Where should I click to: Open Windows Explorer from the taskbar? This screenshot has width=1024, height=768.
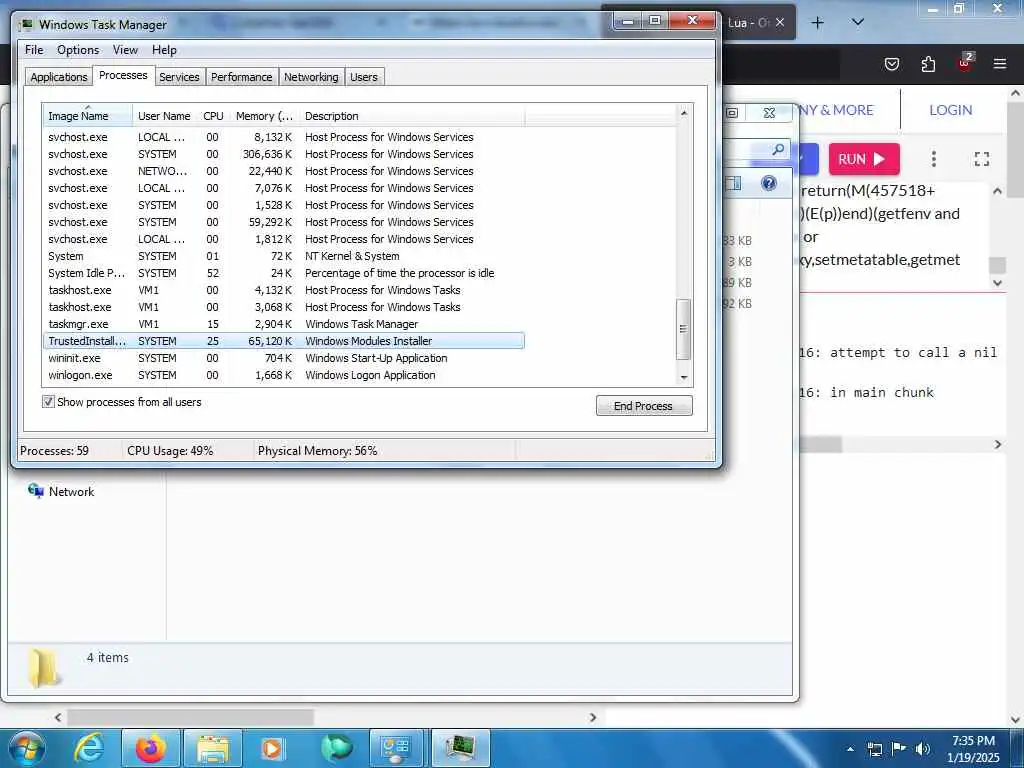pyautogui.click(x=212, y=748)
